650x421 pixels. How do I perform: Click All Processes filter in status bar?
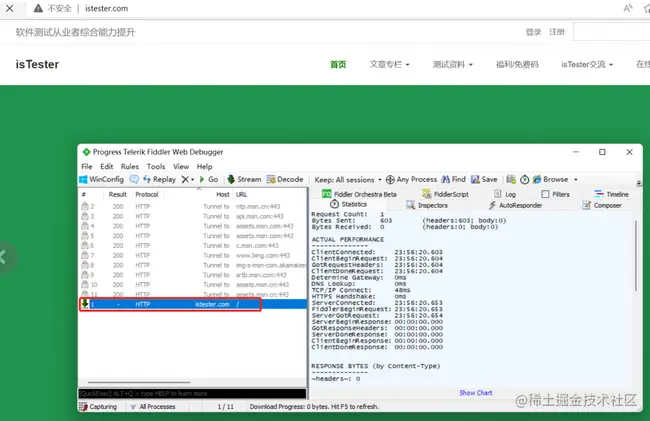point(153,406)
